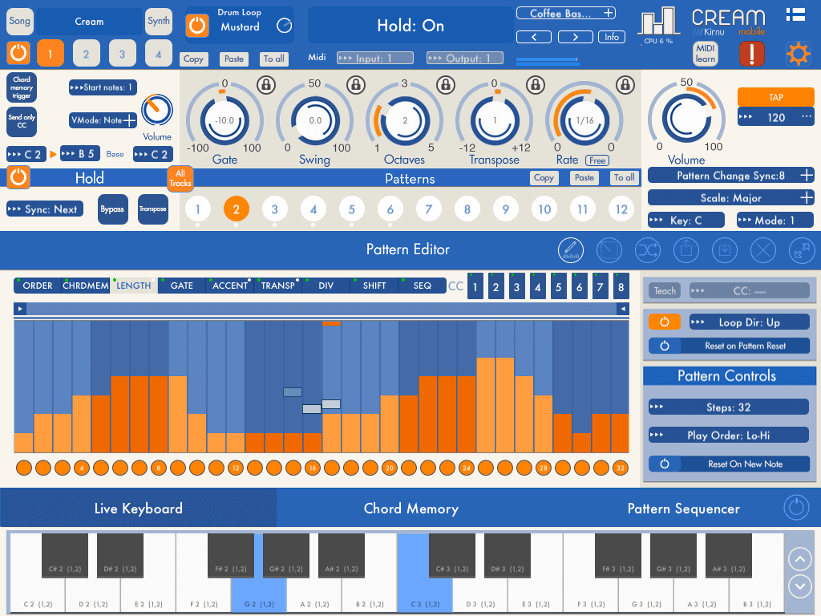Click the clear pattern X icon
821x616 pixels.
click(763, 250)
